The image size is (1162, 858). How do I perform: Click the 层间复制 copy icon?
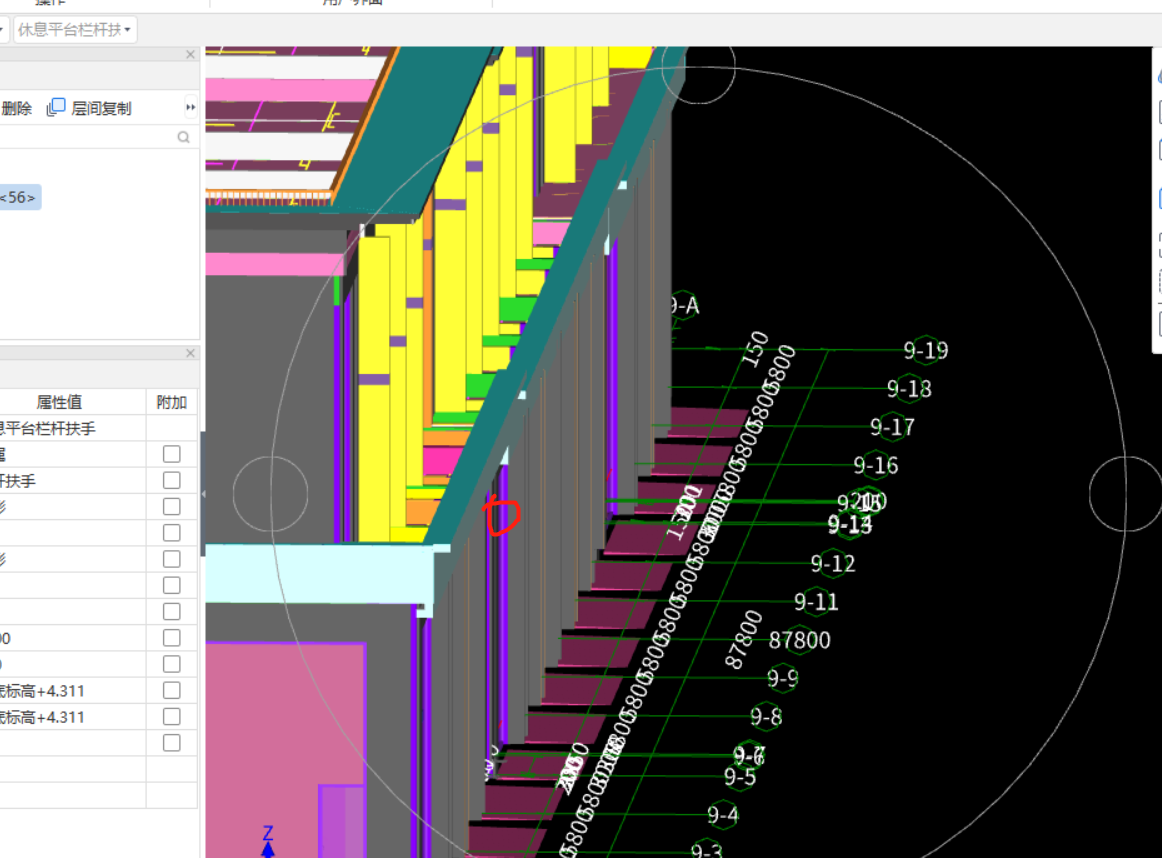point(56,107)
